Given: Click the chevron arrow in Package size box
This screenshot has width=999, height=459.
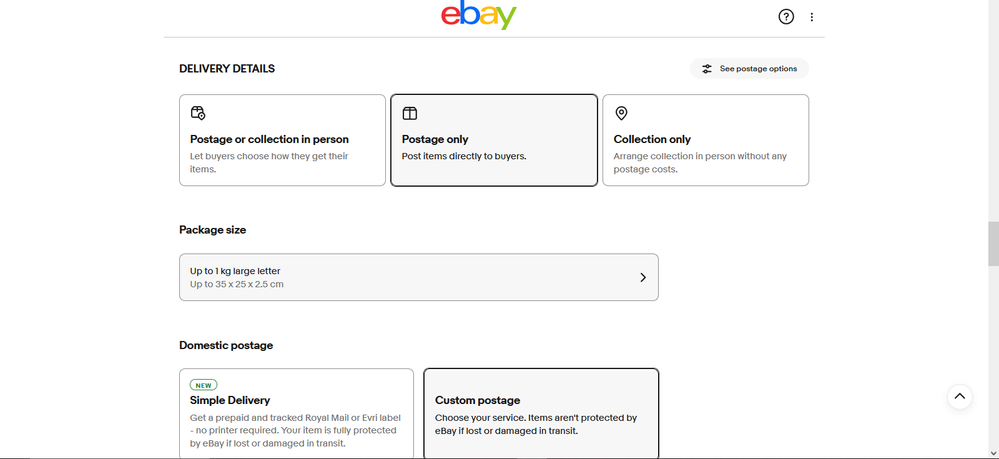Looking at the screenshot, I should [x=643, y=277].
